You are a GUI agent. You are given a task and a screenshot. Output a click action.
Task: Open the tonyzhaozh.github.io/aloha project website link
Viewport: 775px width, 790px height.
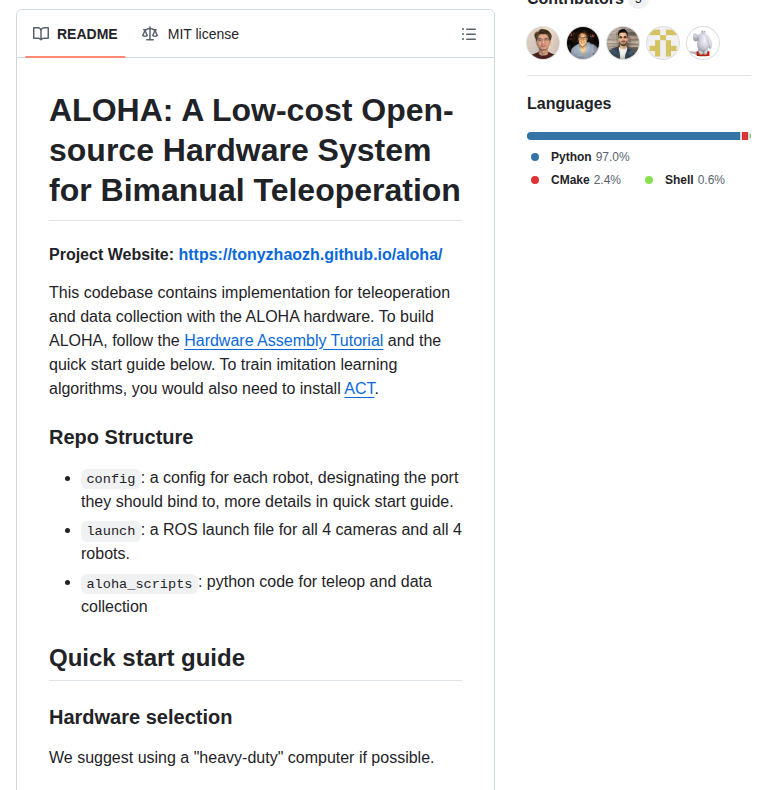pos(310,254)
